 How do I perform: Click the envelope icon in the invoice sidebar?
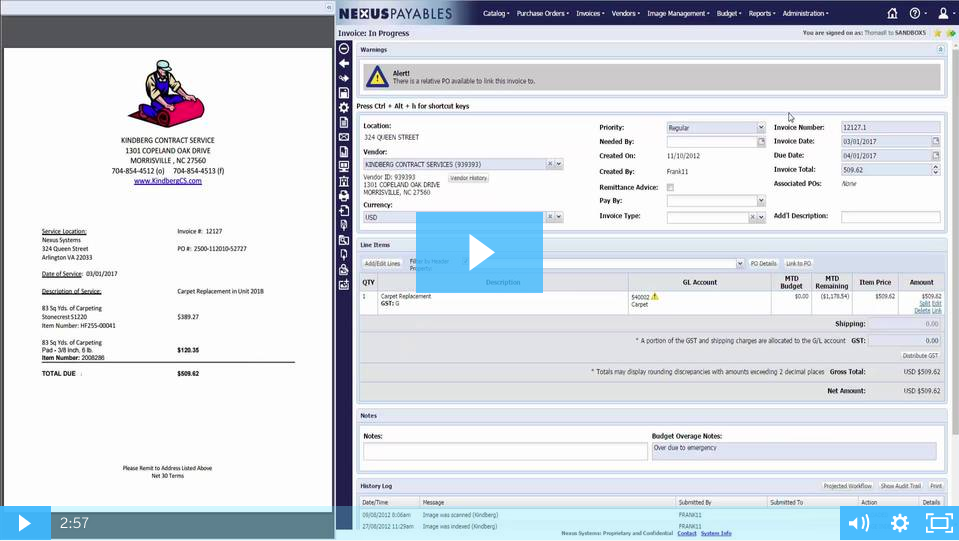click(344, 137)
